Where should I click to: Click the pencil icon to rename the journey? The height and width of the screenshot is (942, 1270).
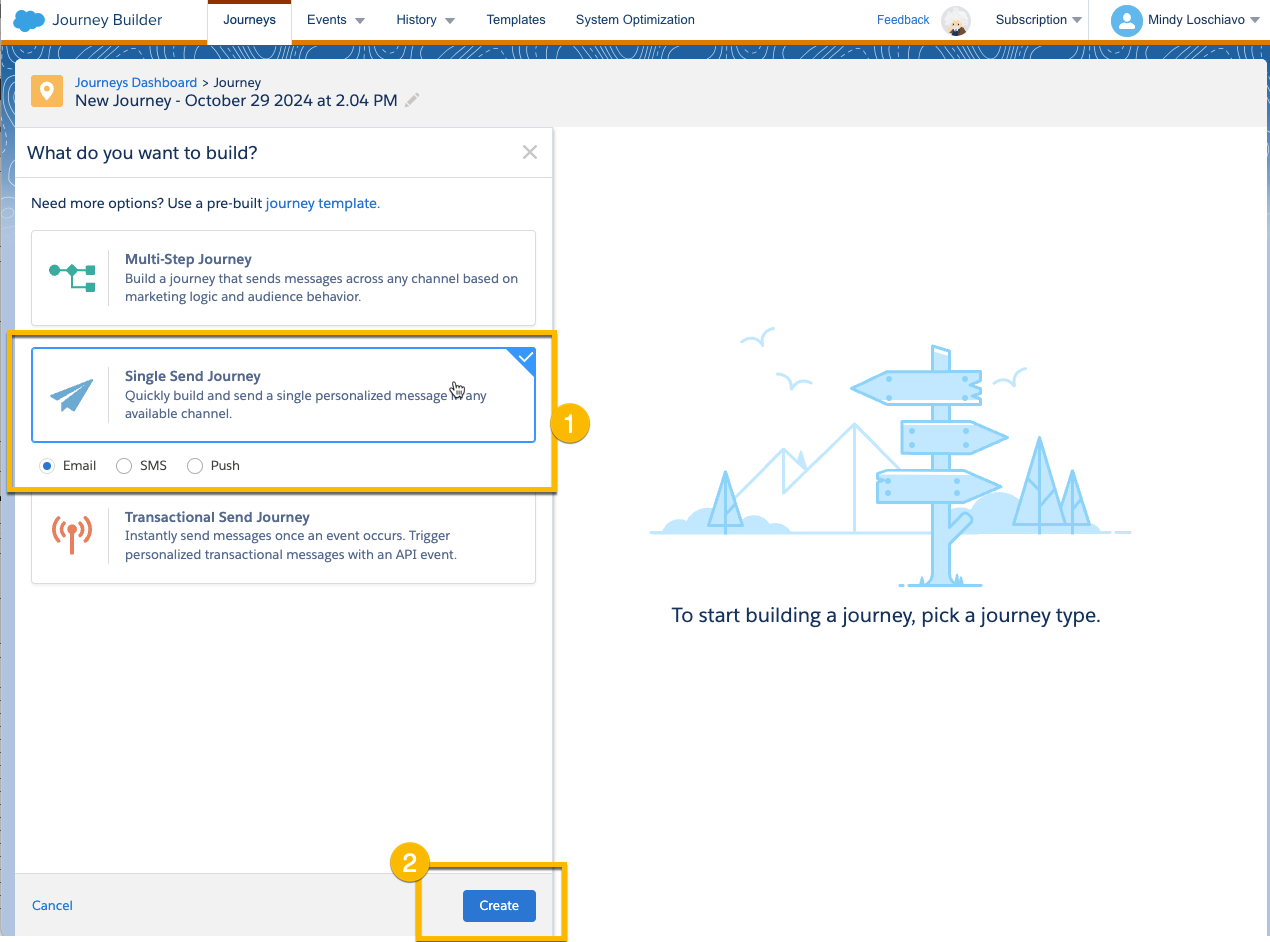pyautogui.click(x=411, y=100)
